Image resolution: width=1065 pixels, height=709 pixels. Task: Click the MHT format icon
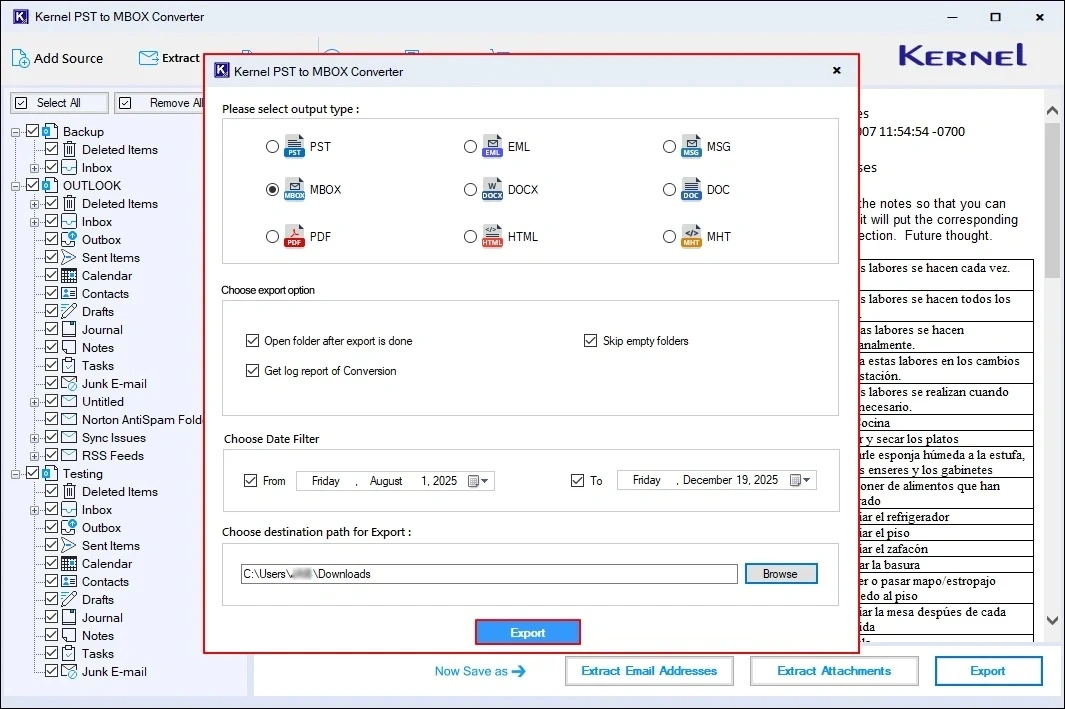point(689,236)
